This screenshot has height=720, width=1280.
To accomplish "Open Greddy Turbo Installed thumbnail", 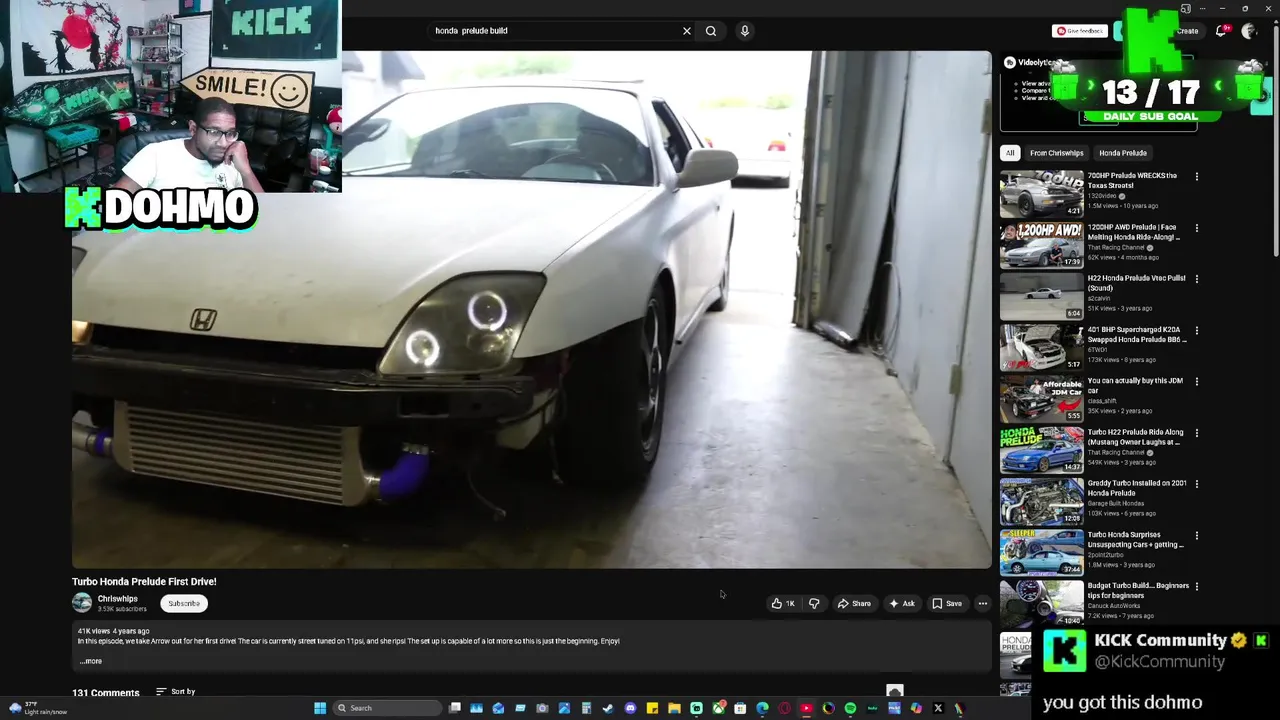I will (x=1041, y=500).
